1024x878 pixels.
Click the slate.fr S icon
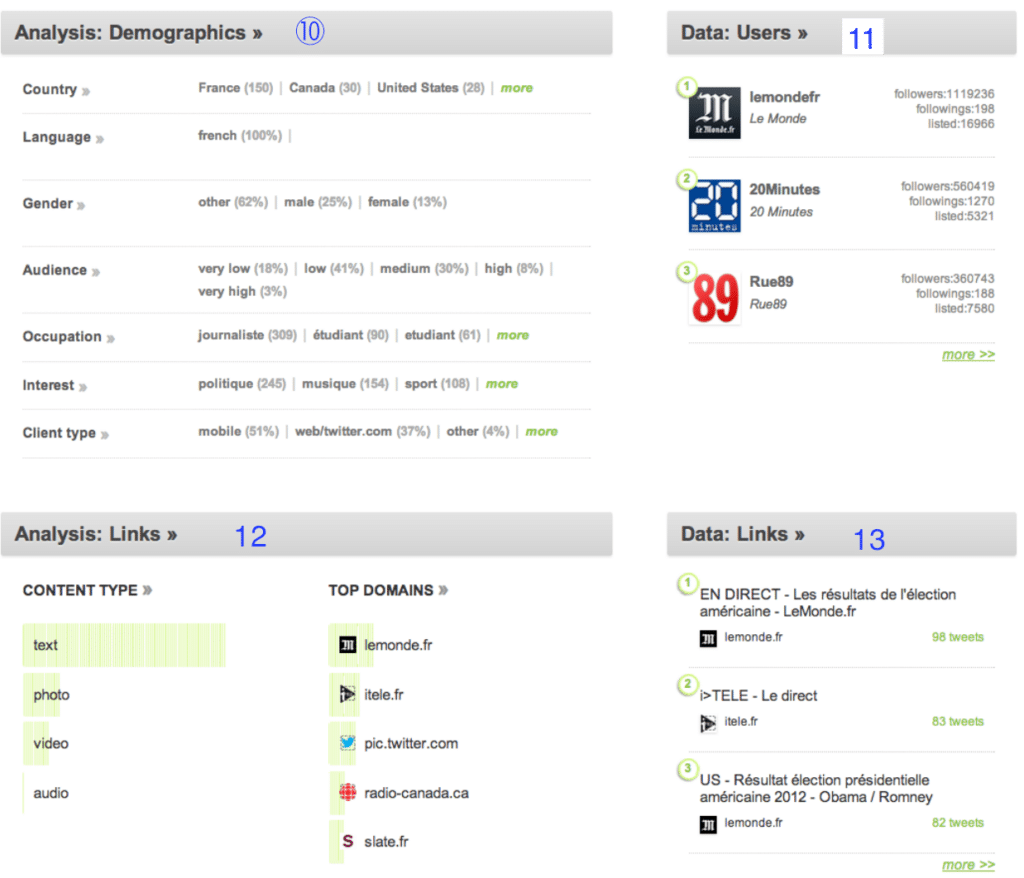[347, 841]
